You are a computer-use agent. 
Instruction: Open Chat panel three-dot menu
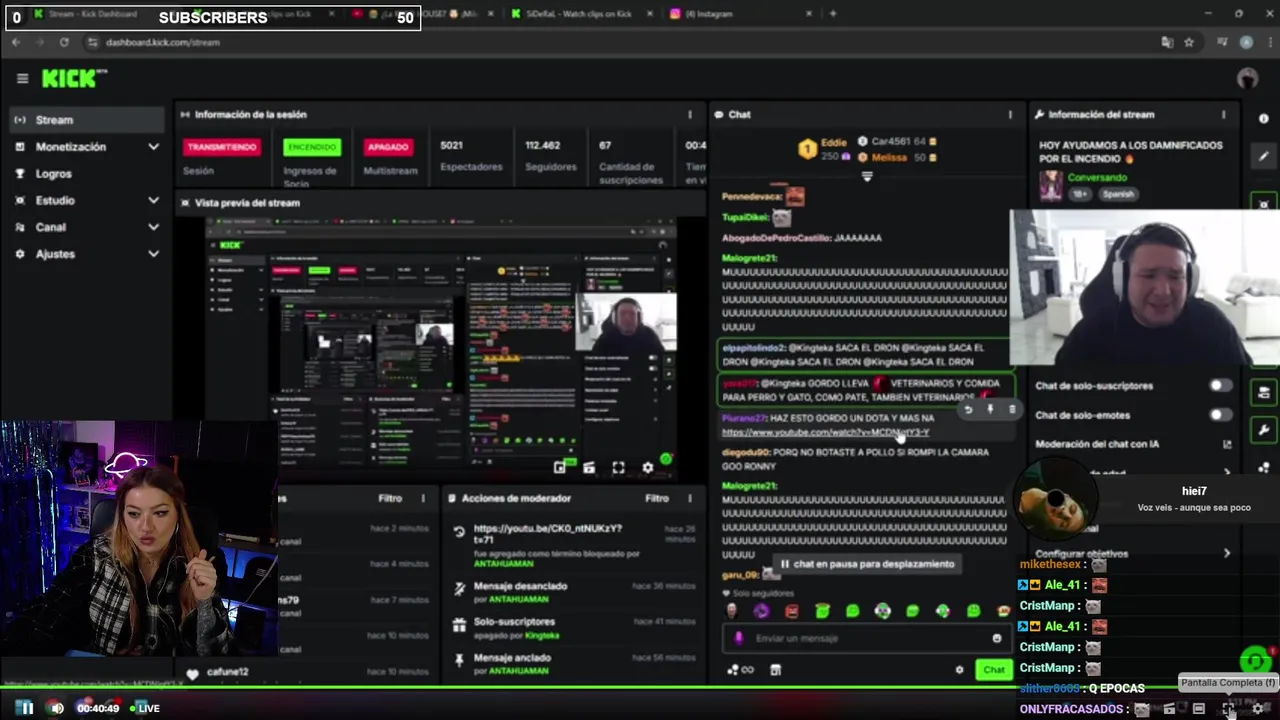click(x=1010, y=114)
